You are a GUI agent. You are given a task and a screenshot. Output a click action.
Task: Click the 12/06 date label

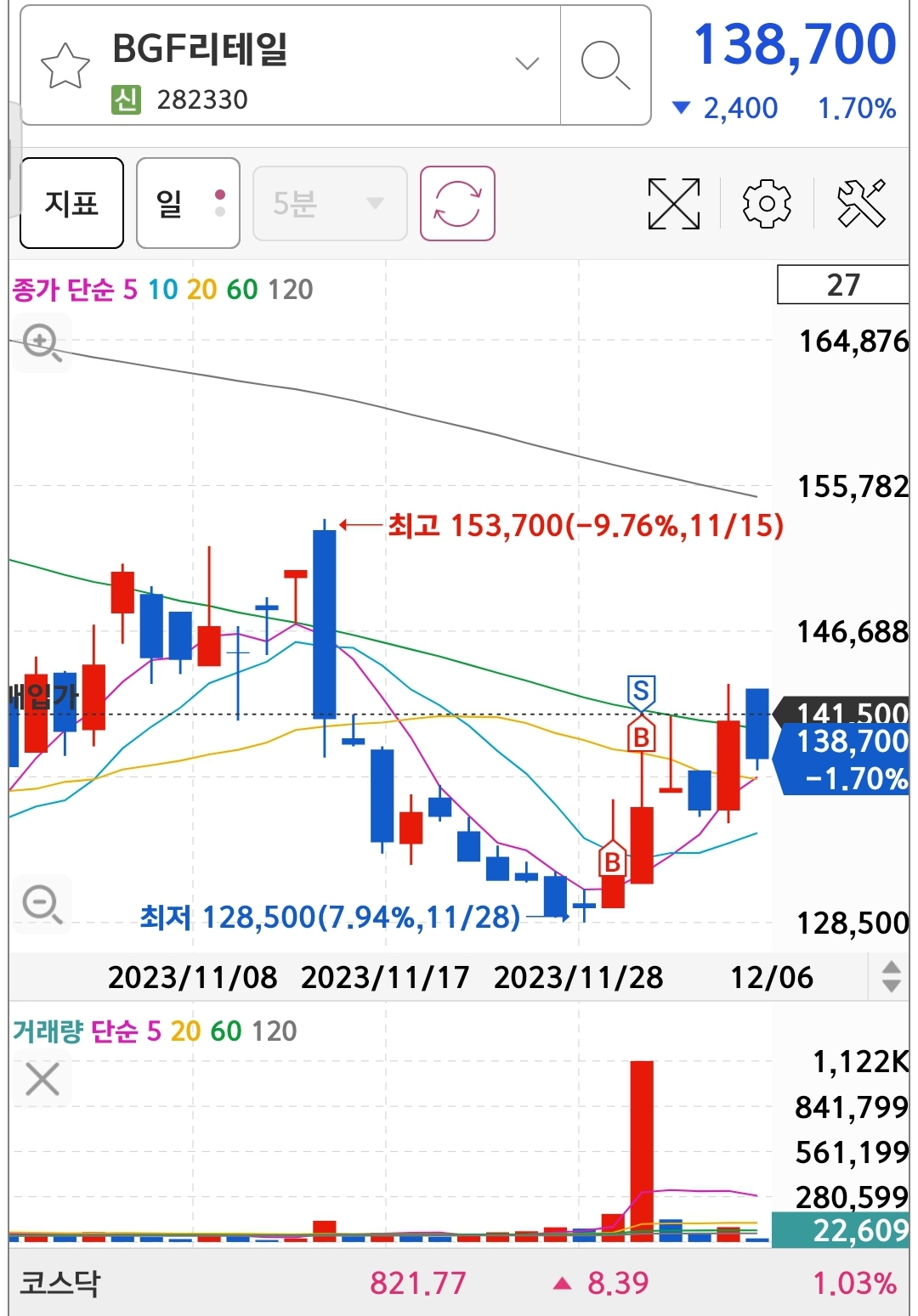[x=772, y=977]
